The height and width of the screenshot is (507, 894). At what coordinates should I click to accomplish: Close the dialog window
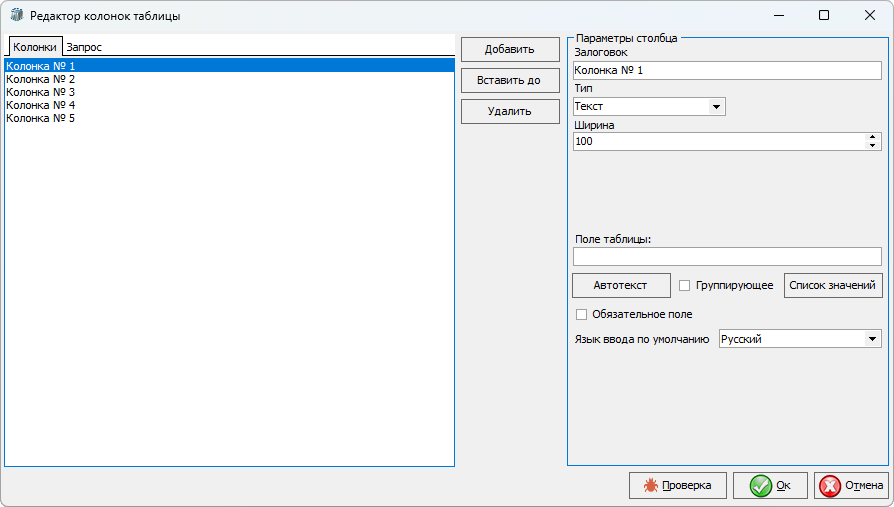click(869, 15)
